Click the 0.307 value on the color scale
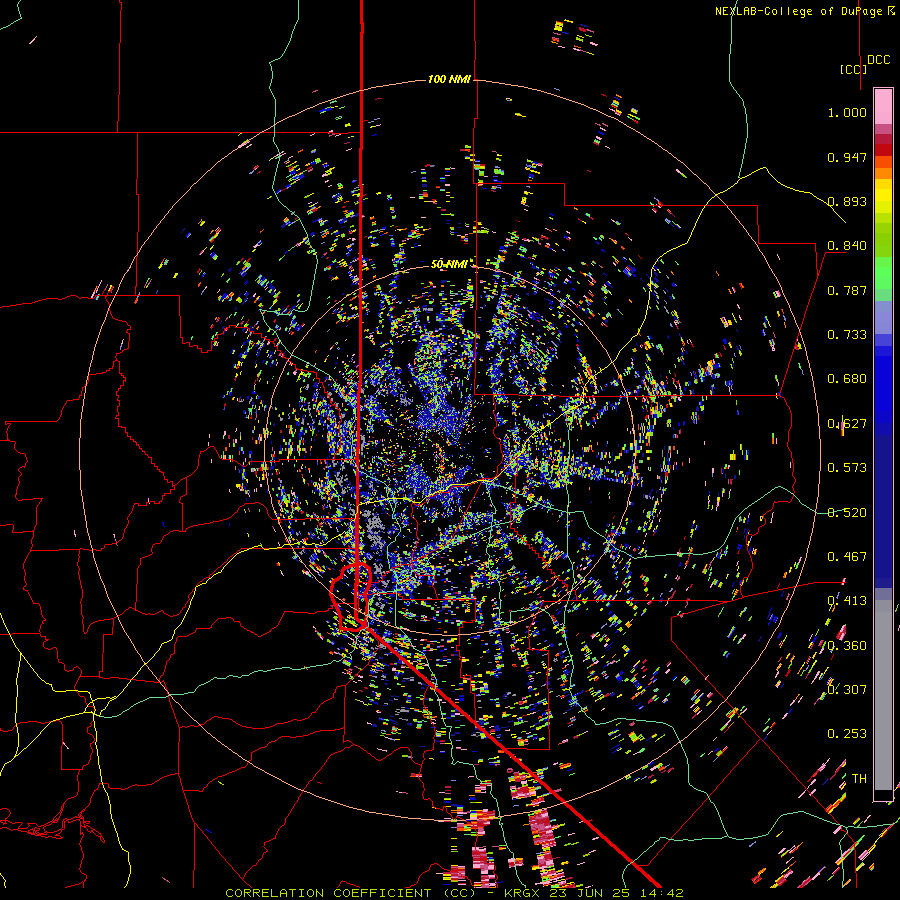Screen dimensions: 900x900 coord(847,689)
